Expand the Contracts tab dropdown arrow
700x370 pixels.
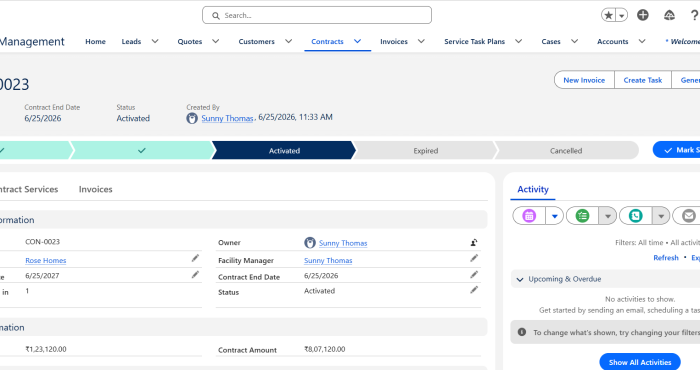(358, 41)
